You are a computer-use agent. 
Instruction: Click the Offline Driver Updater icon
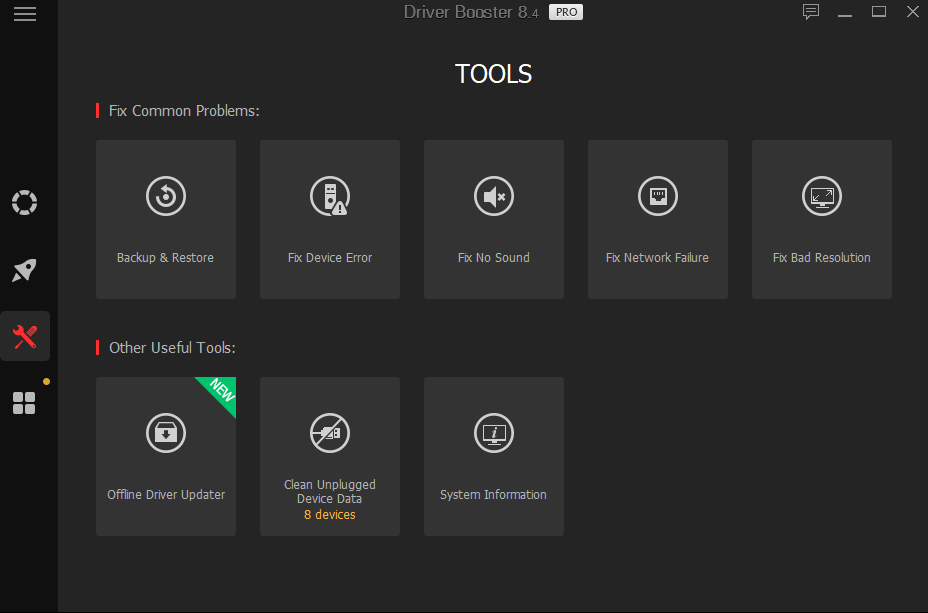pyautogui.click(x=166, y=433)
